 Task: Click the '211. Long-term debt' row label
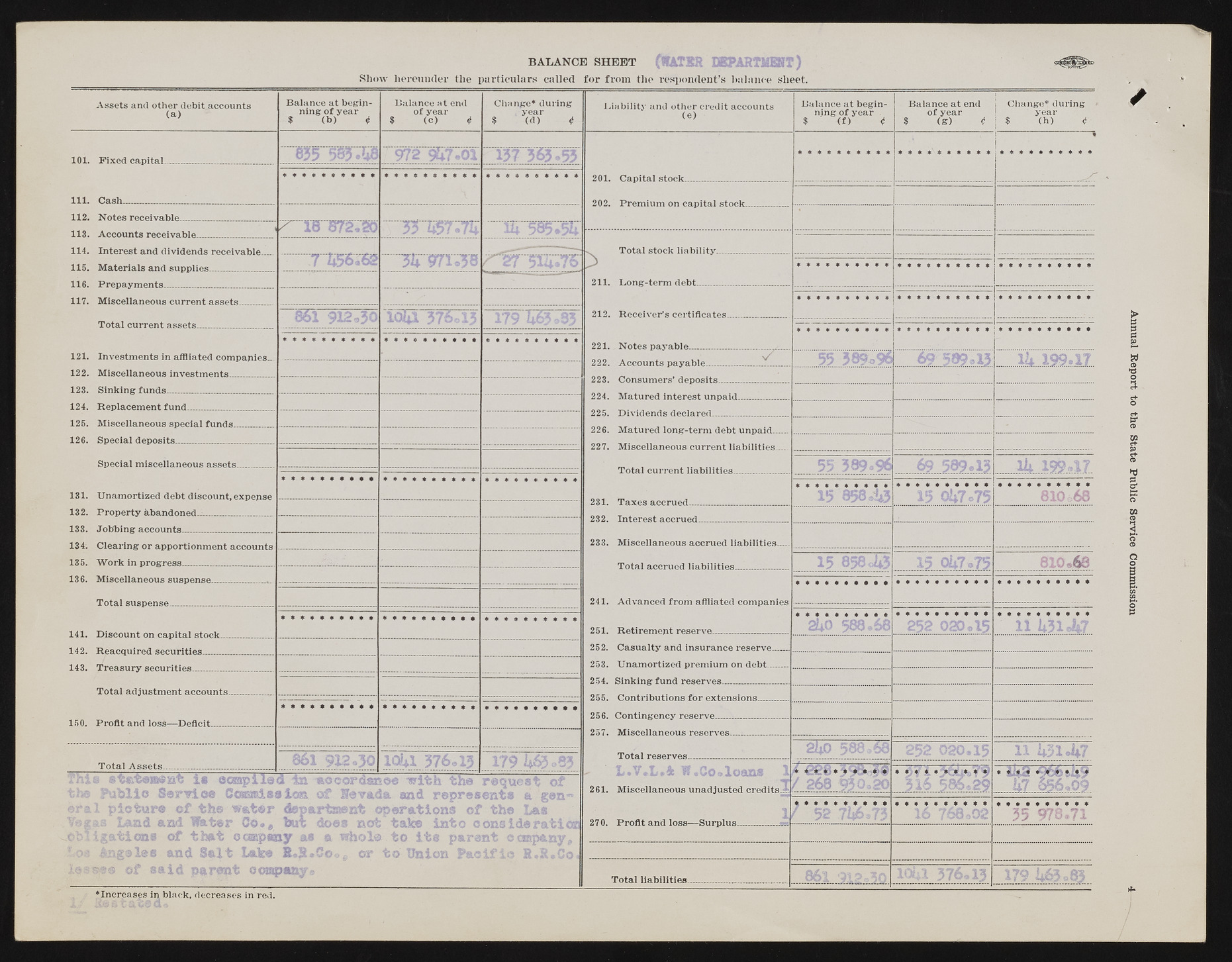(643, 283)
